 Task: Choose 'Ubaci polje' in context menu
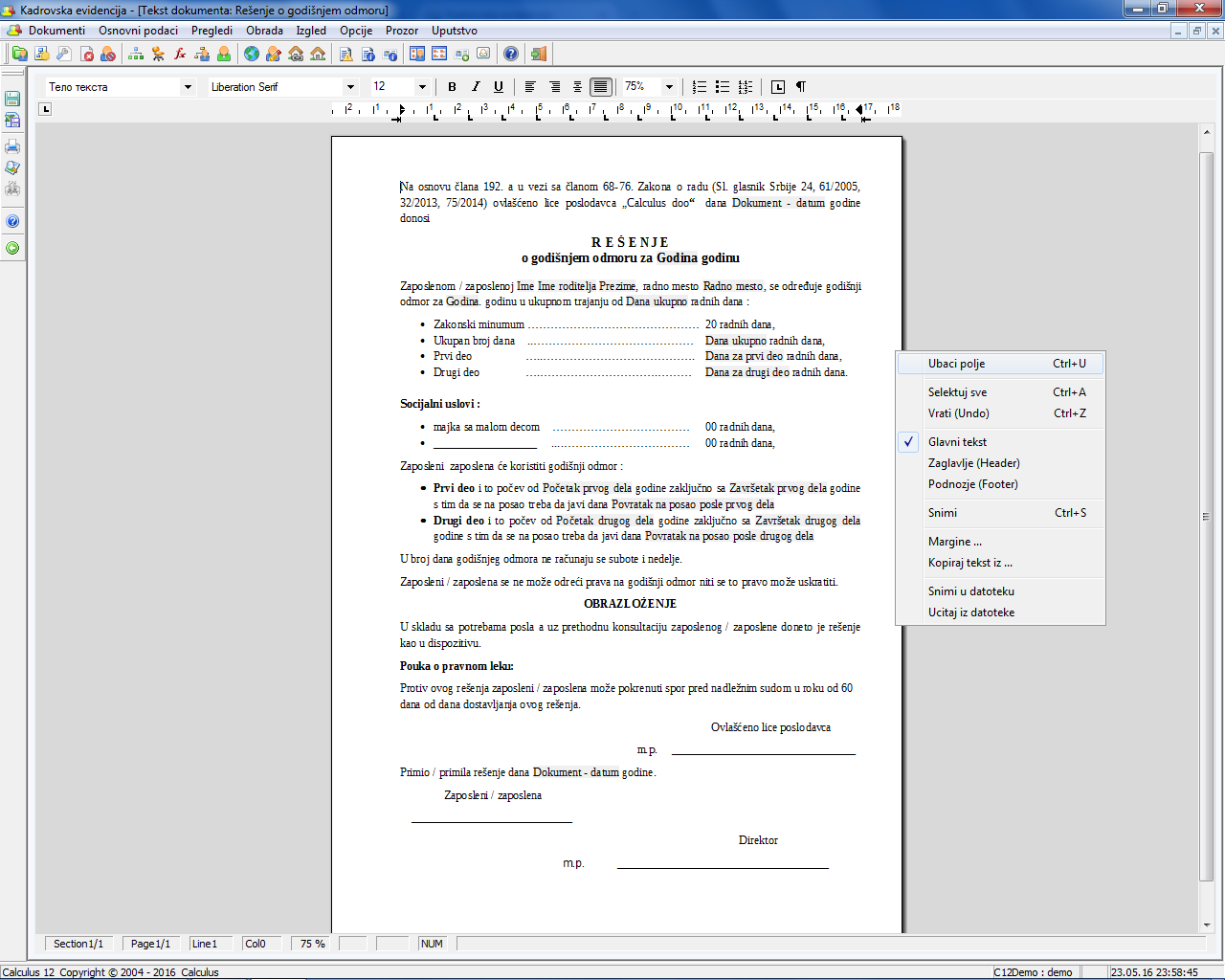1001,364
